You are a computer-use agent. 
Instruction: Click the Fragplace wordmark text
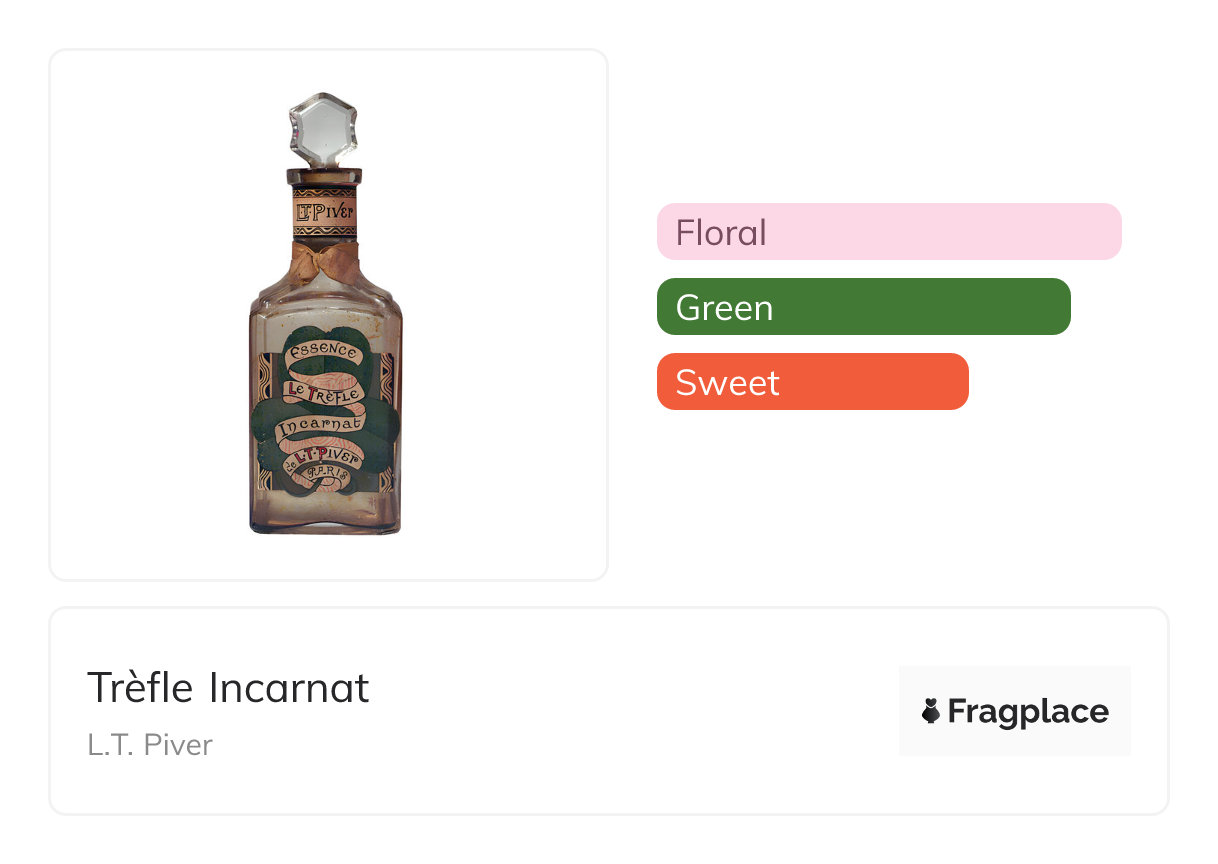(x=1028, y=711)
